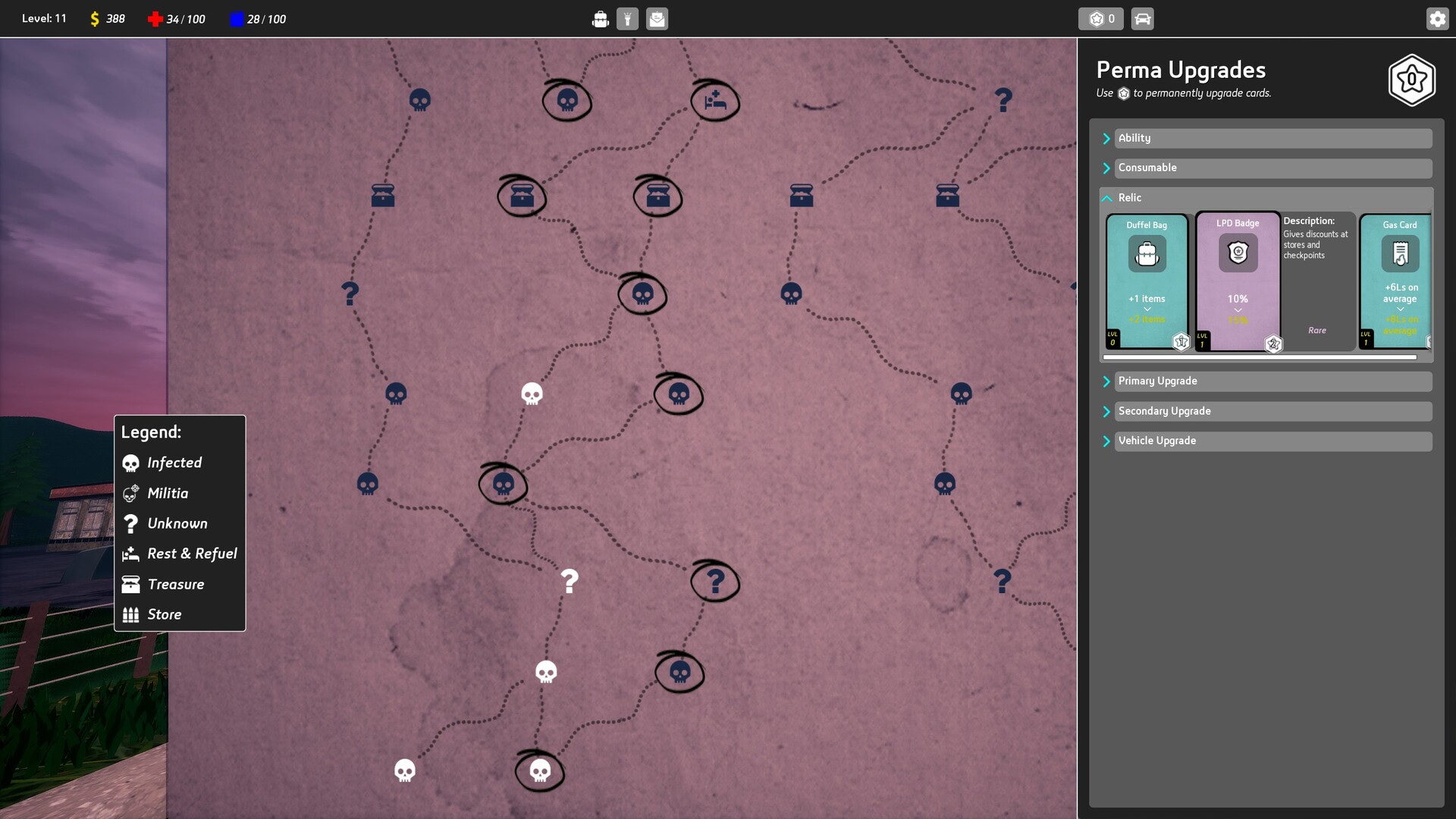Click the circled treasure chest node
This screenshot has width=1456, height=819.
tap(522, 197)
